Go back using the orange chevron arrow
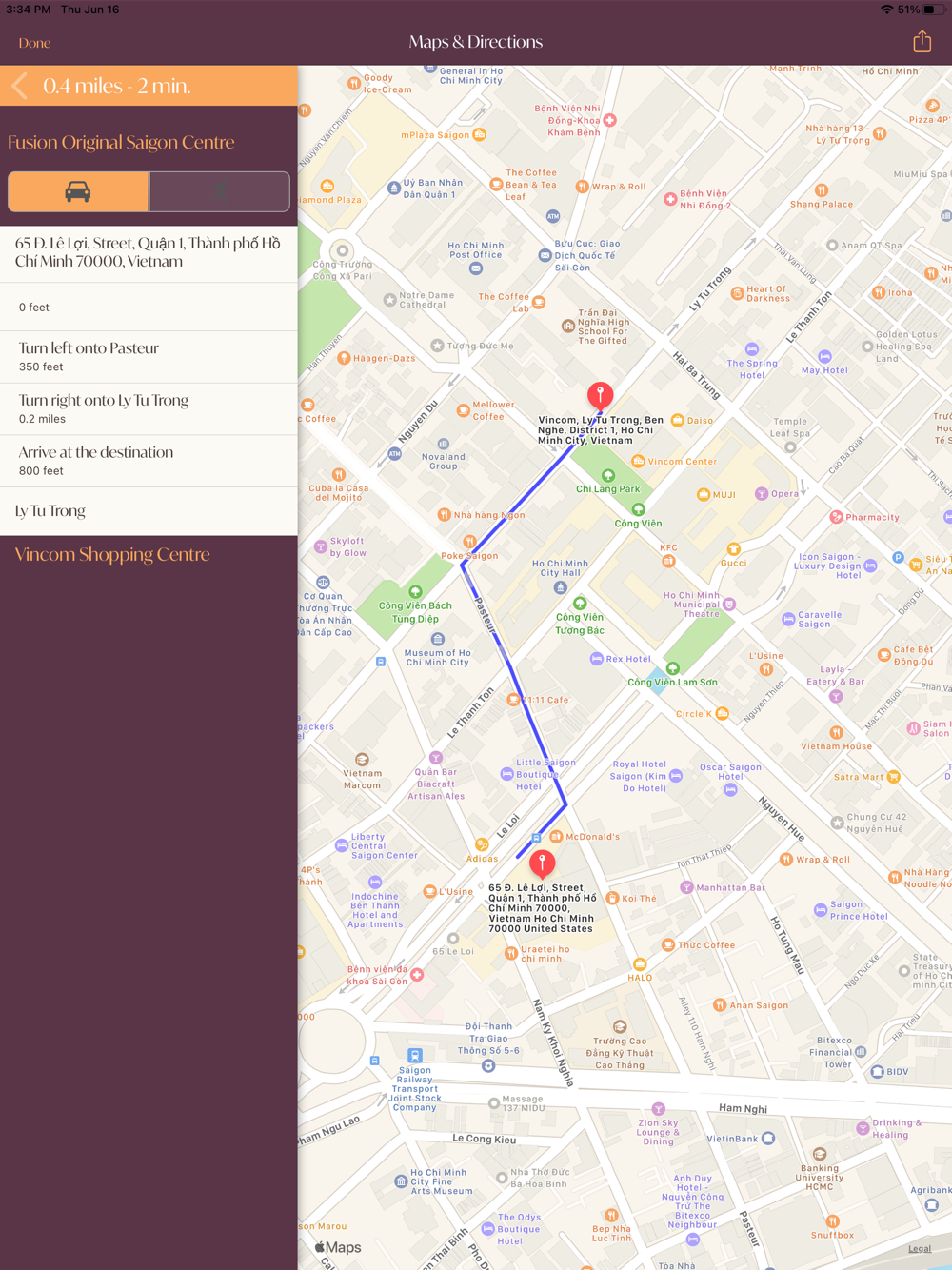 pos(19,86)
